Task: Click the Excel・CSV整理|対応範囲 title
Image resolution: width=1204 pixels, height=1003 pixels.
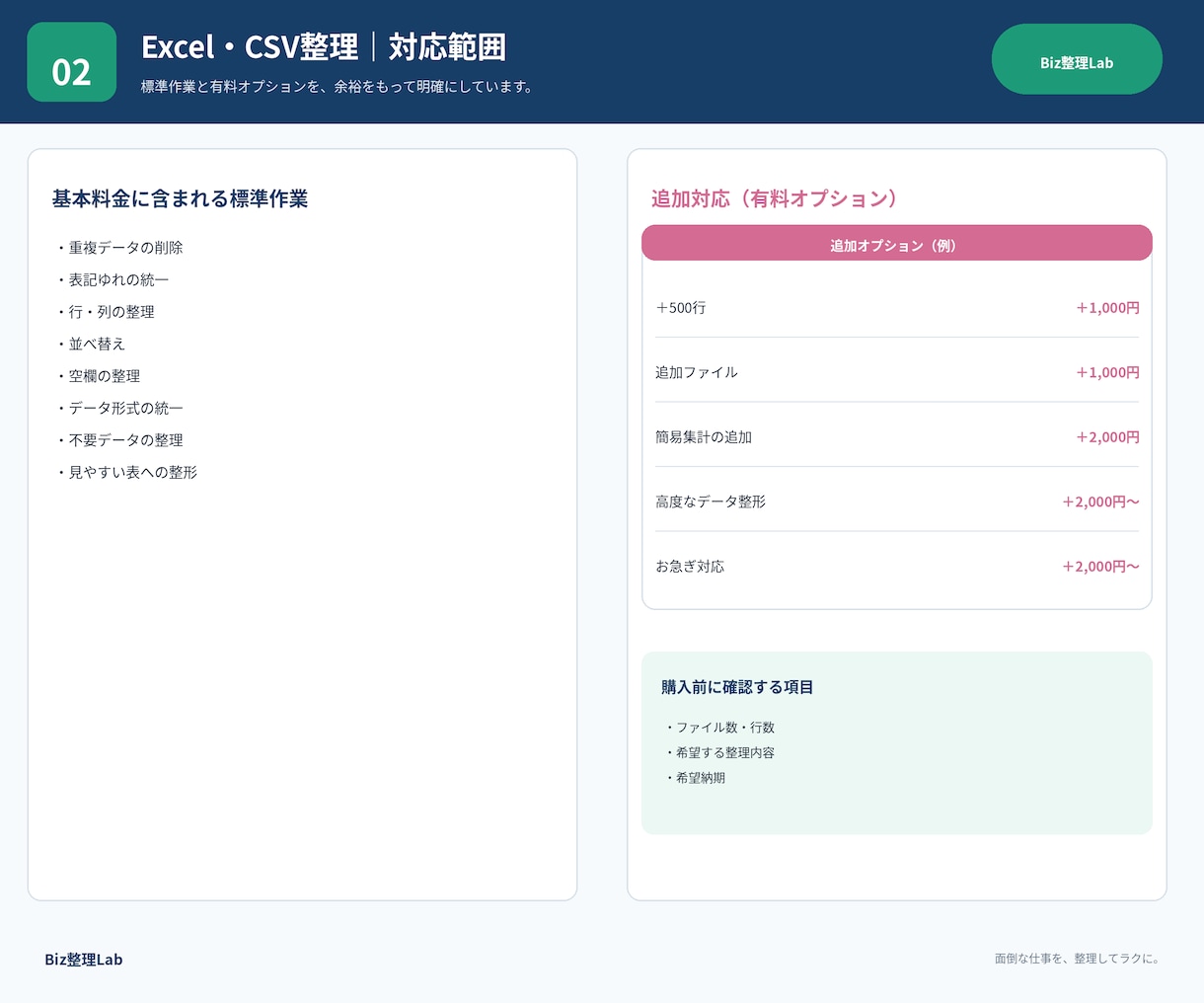Action: click(x=324, y=46)
